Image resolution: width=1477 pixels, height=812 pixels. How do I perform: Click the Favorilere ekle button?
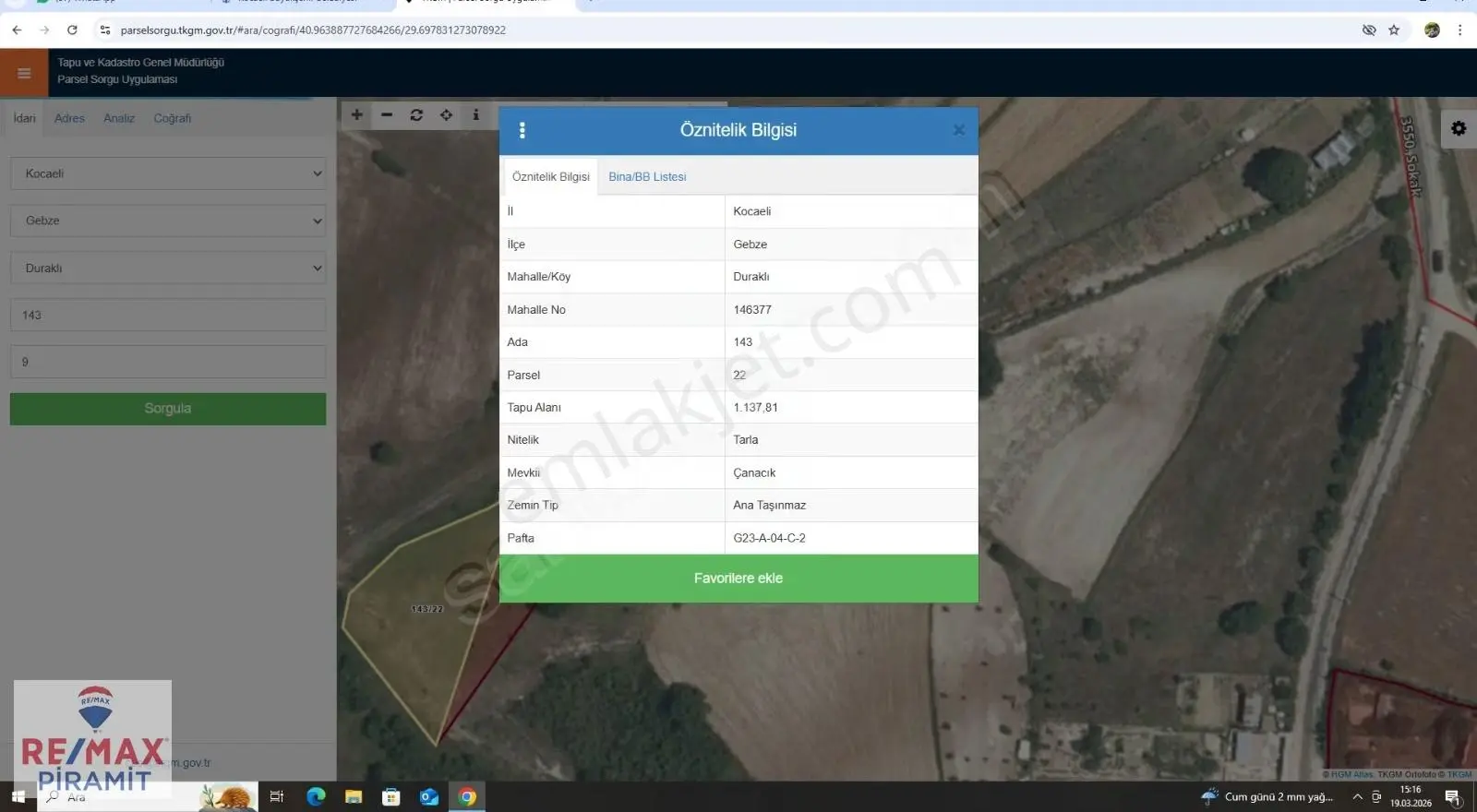[x=738, y=579]
